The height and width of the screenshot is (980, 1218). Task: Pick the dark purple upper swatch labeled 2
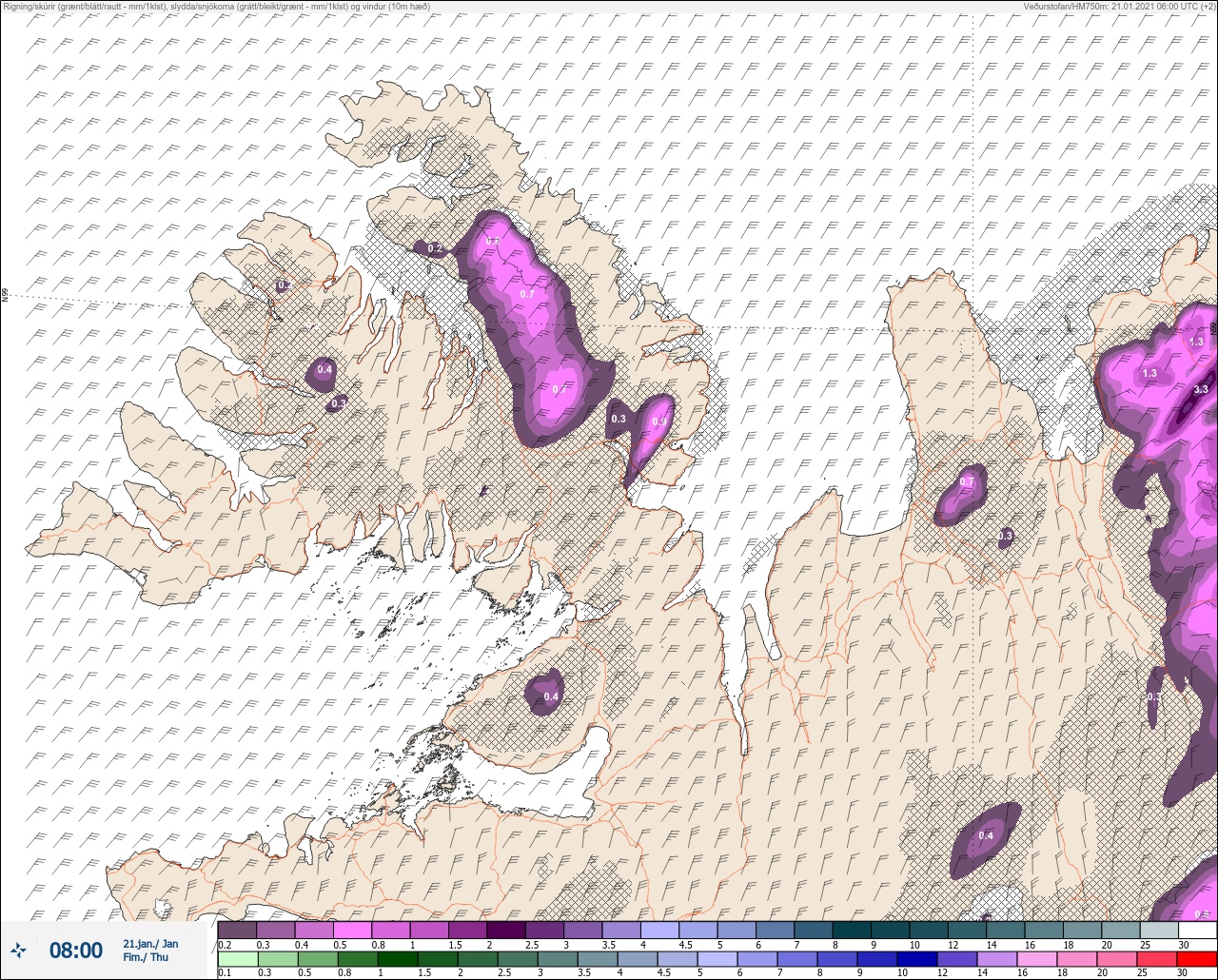[506, 930]
